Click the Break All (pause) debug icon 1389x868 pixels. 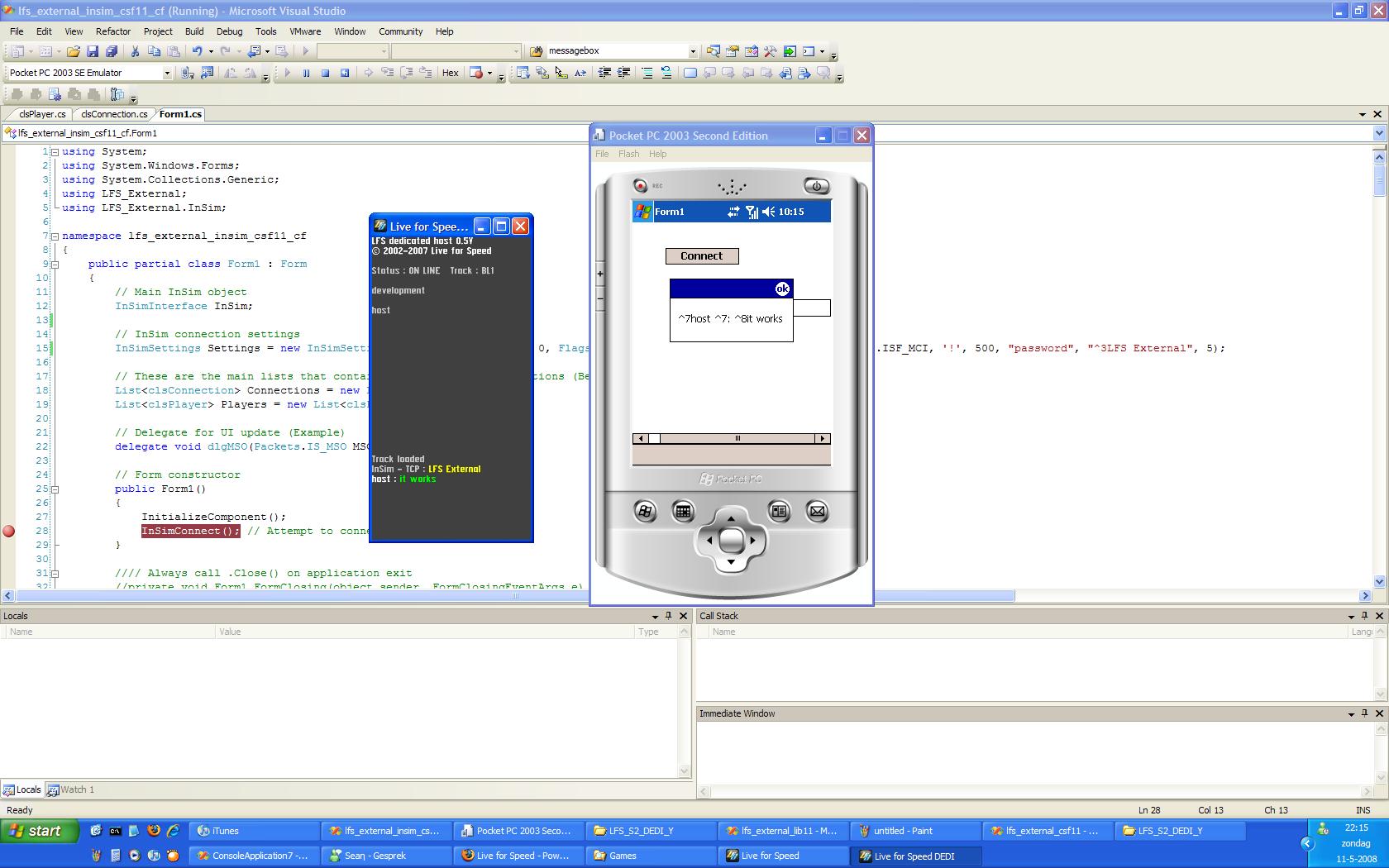[x=306, y=73]
